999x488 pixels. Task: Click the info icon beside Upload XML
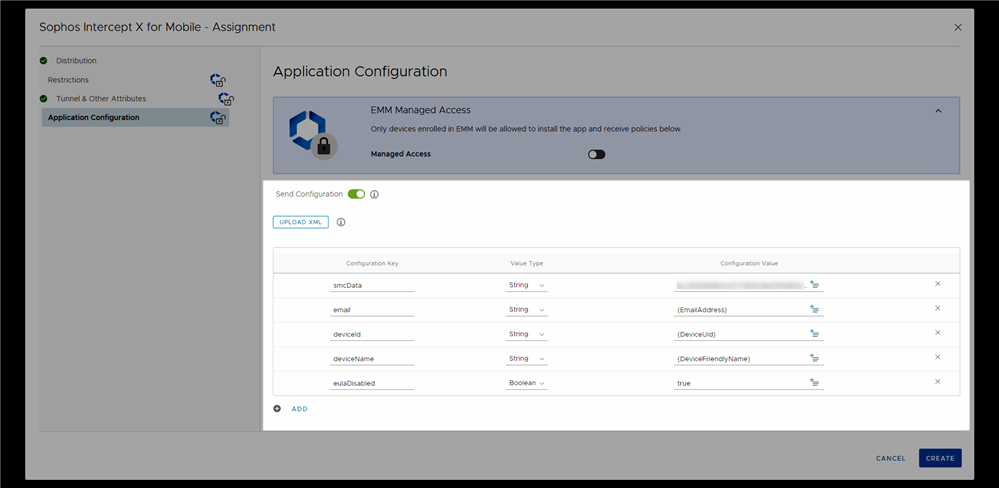(341, 222)
